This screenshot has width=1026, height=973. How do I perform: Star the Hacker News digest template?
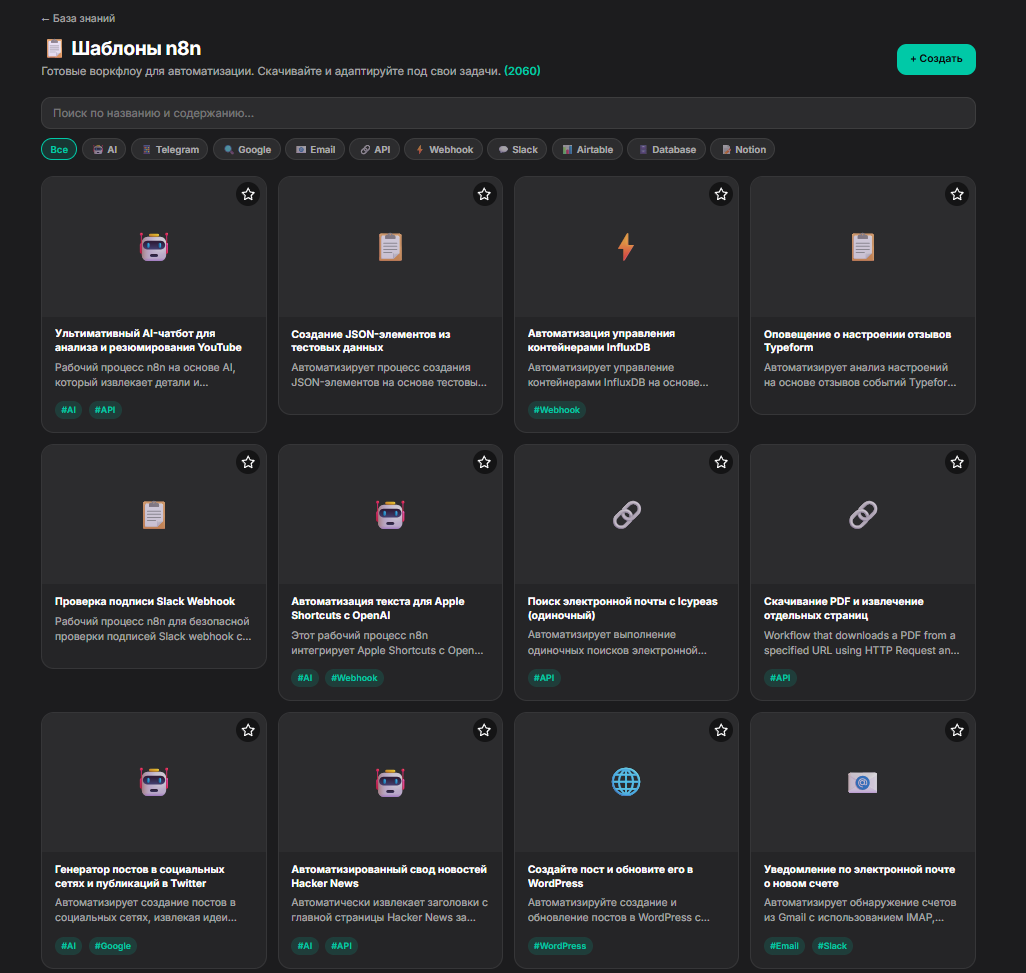coord(484,730)
